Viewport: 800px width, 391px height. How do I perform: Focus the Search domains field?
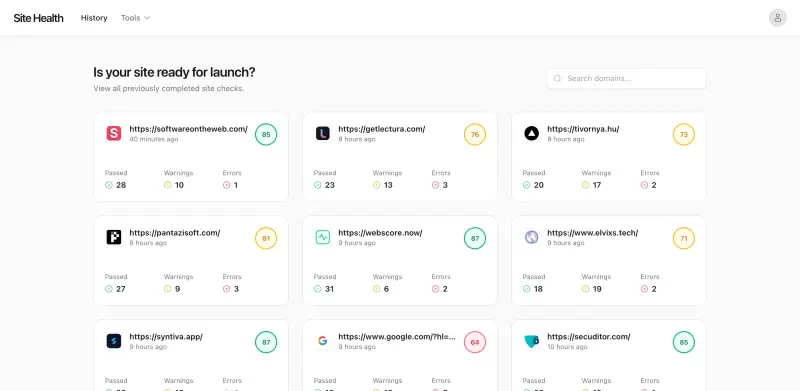point(627,79)
